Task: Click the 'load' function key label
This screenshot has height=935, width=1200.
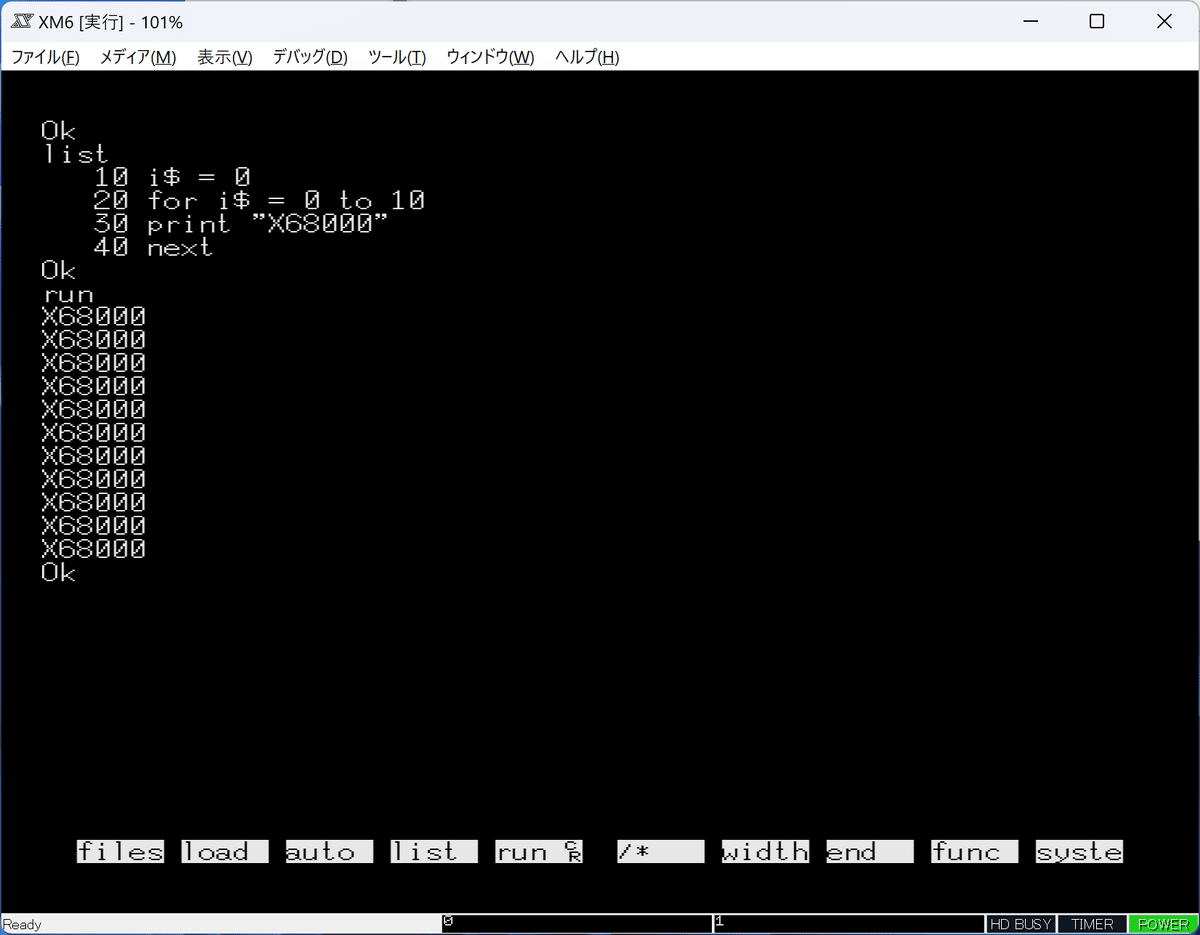Action: click(225, 851)
